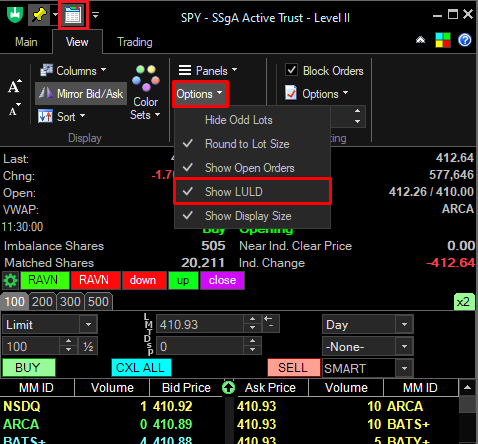Toggle the Block Orders checkbox
The image size is (478, 444).
292,70
